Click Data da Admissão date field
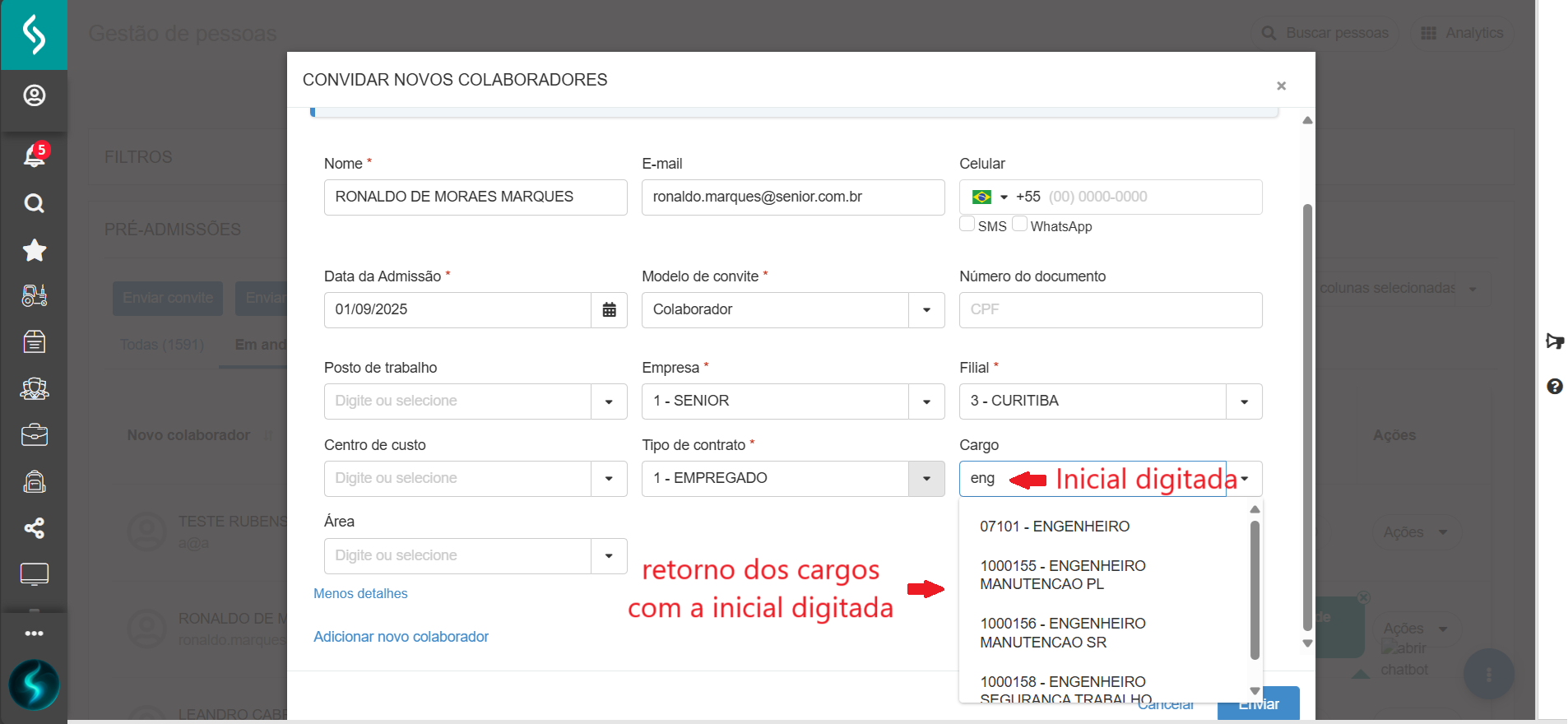The width and height of the screenshot is (1568, 724). coord(457,310)
